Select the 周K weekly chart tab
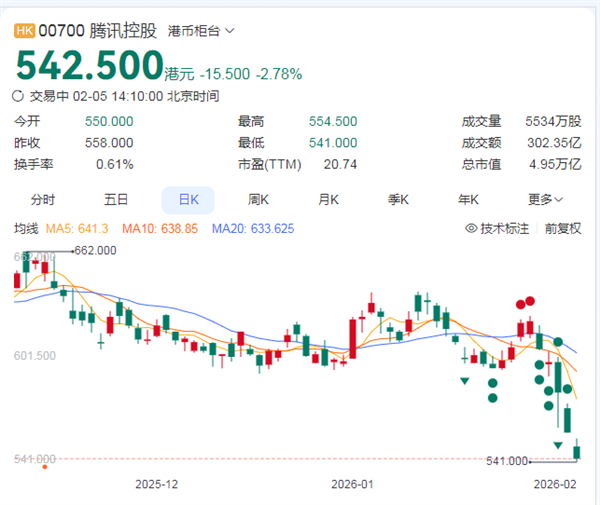600x505 pixels. [259, 199]
